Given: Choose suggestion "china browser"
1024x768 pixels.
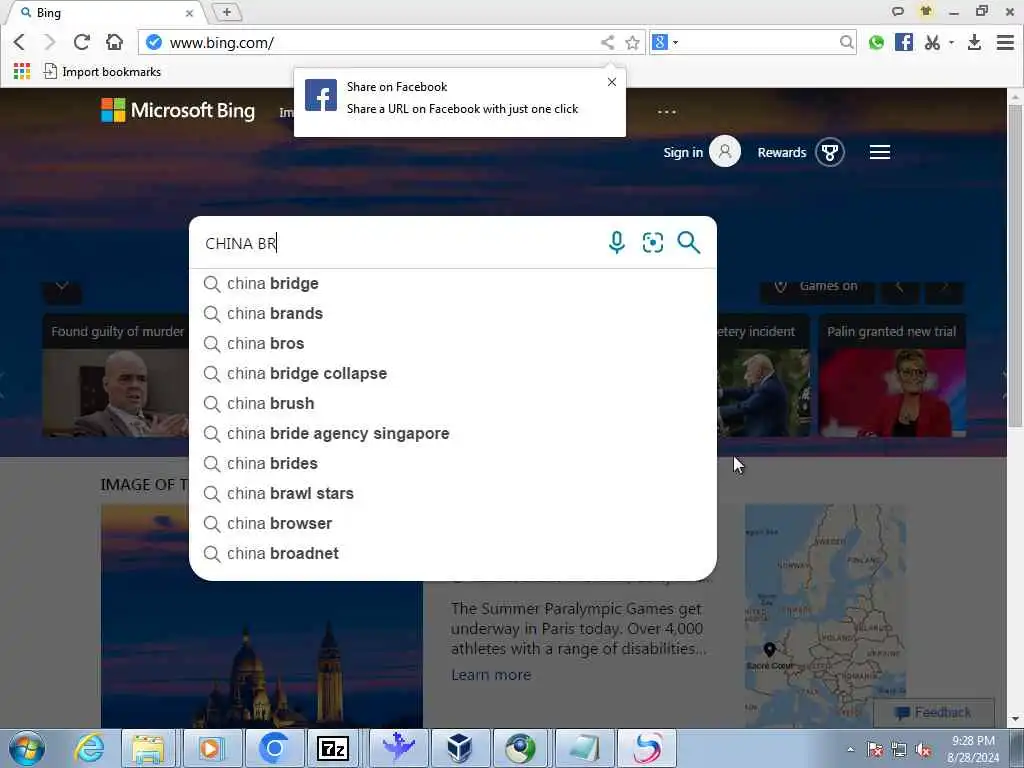Looking at the screenshot, I should coord(453,524).
